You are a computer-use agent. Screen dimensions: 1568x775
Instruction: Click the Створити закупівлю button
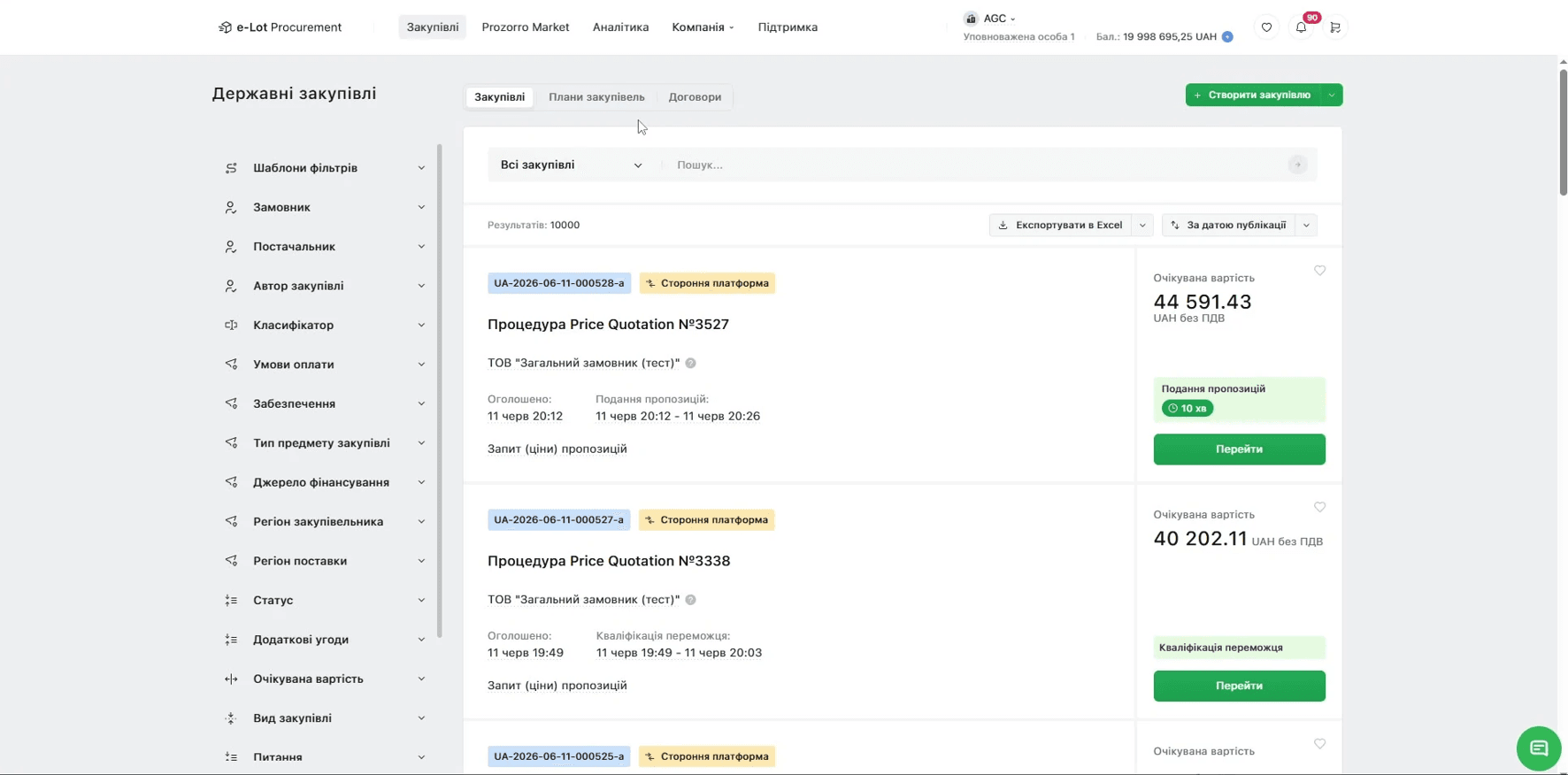[x=1253, y=96]
